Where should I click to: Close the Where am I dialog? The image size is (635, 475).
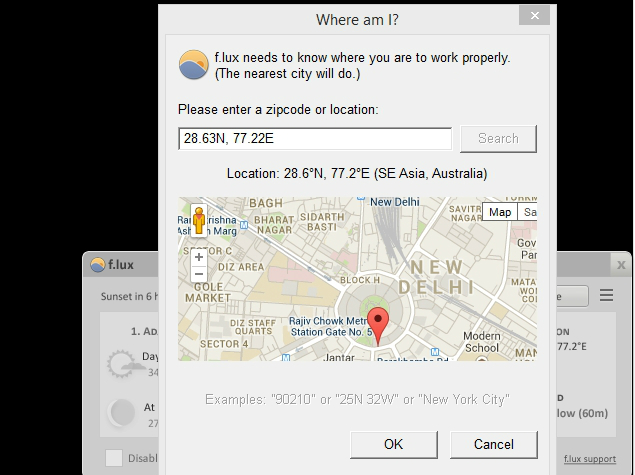click(x=534, y=16)
